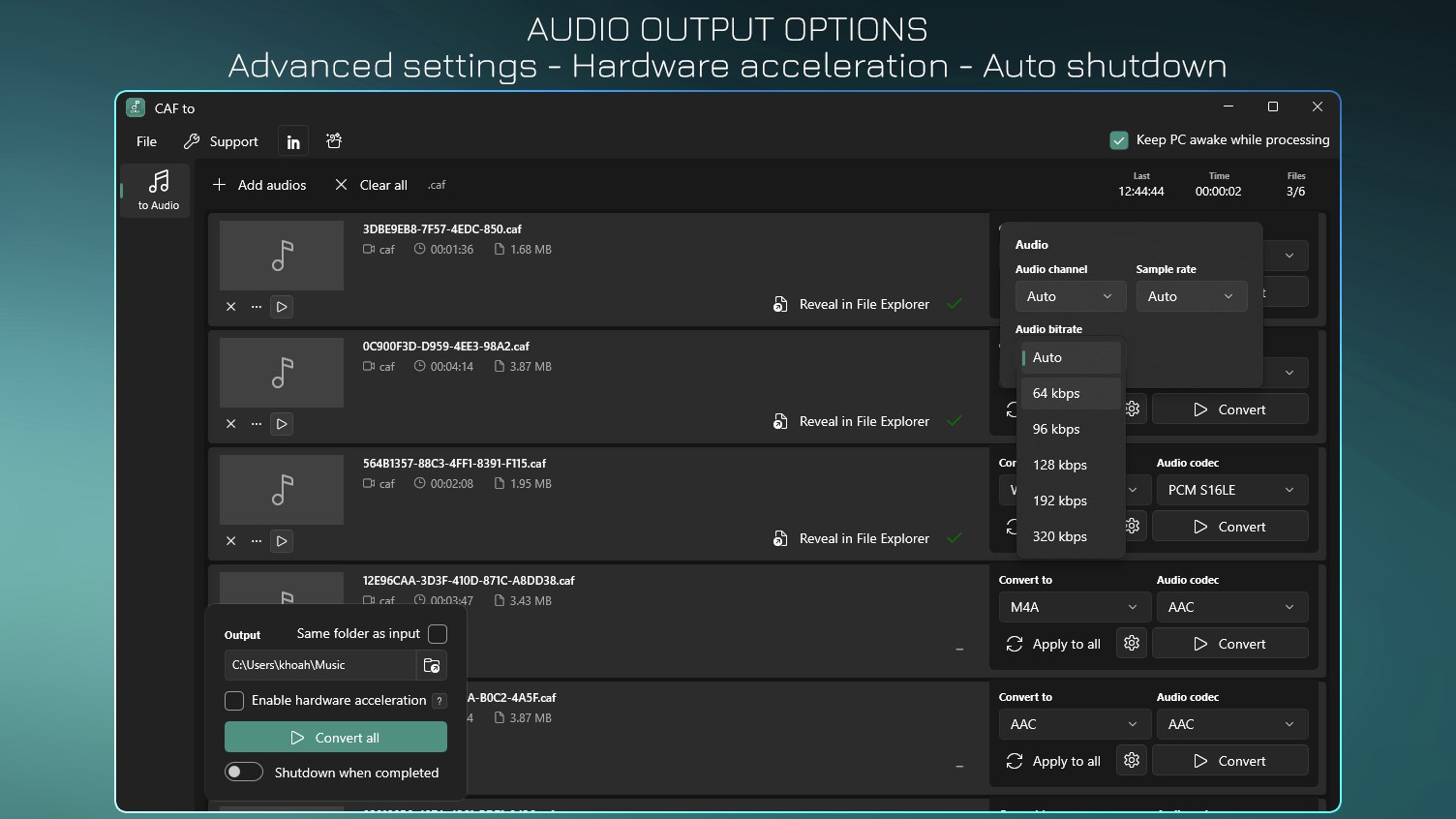Open the Audio channel Auto dropdown

[1070, 296]
